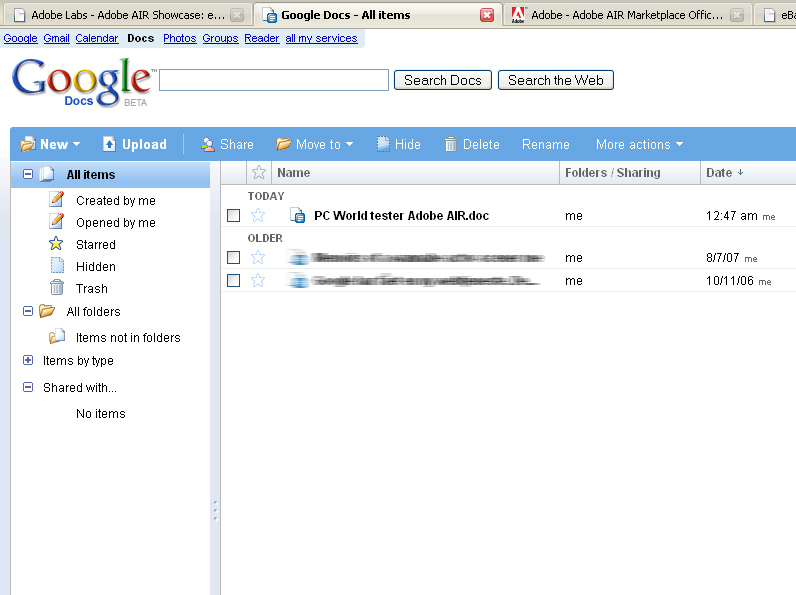Open the More actions dropdown
This screenshot has width=796, height=595.
pos(639,145)
